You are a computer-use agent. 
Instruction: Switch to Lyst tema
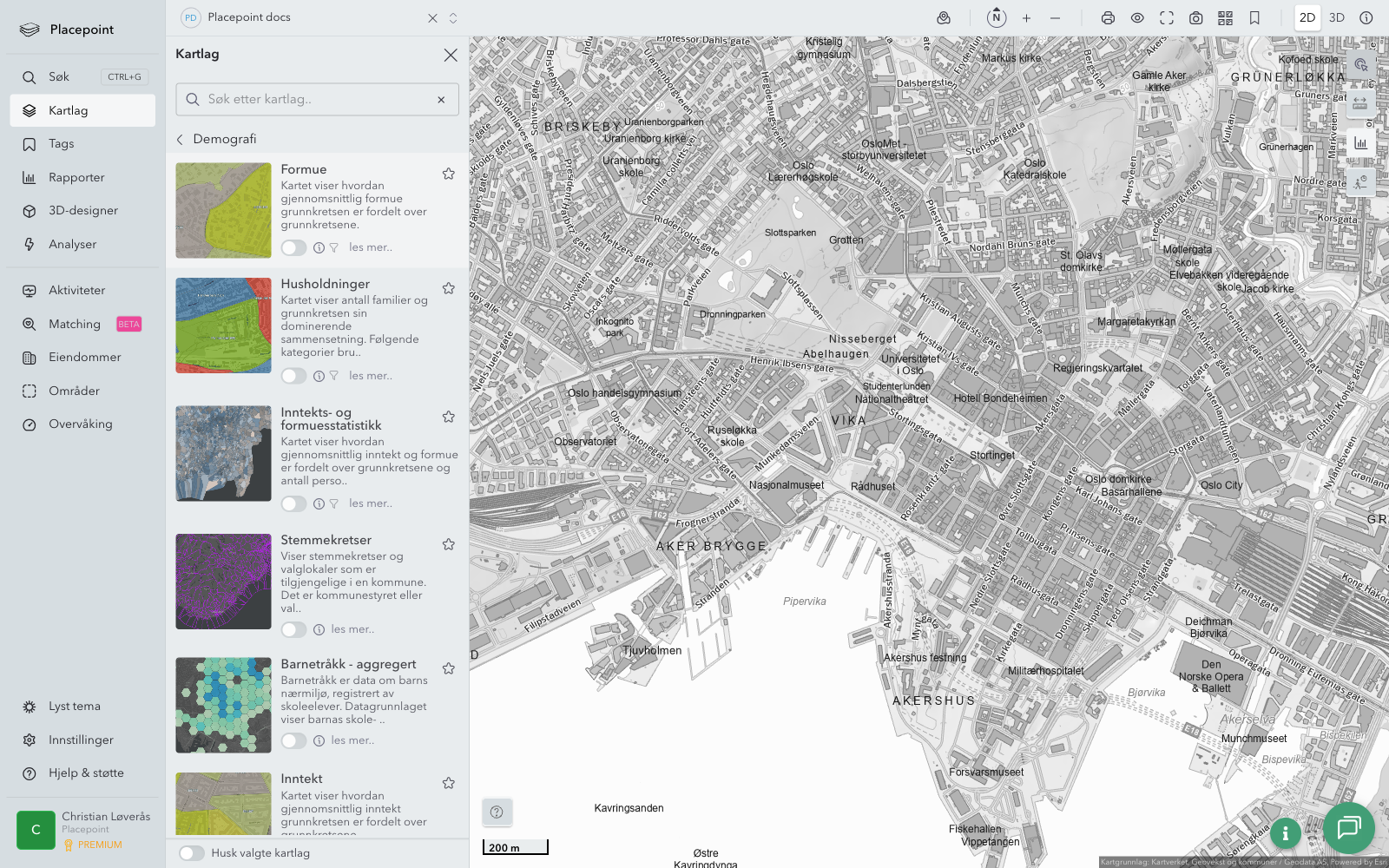[75, 707]
